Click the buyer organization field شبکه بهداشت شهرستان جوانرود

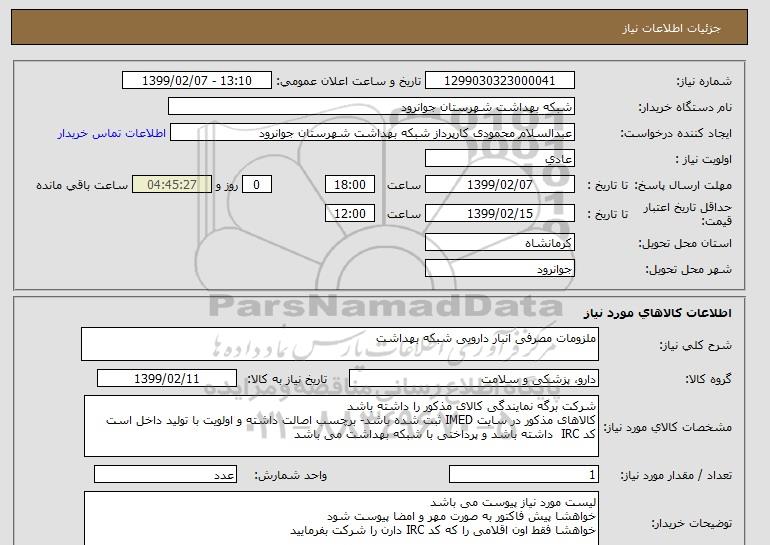pos(371,107)
